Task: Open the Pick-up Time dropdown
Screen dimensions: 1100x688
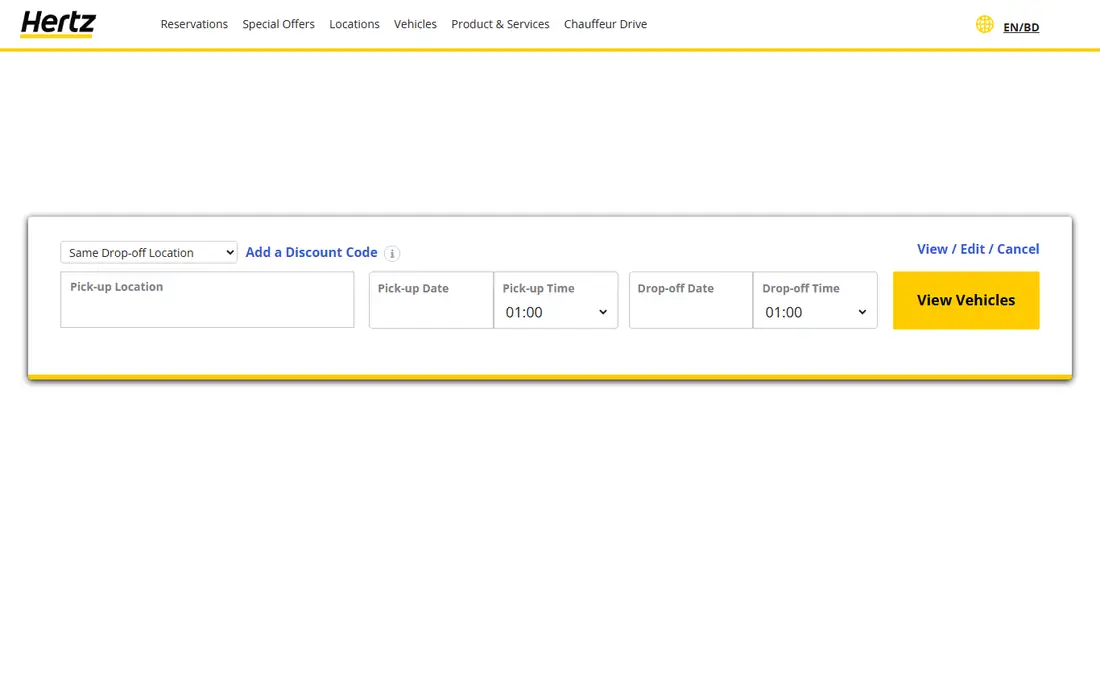Action: coord(556,312)
